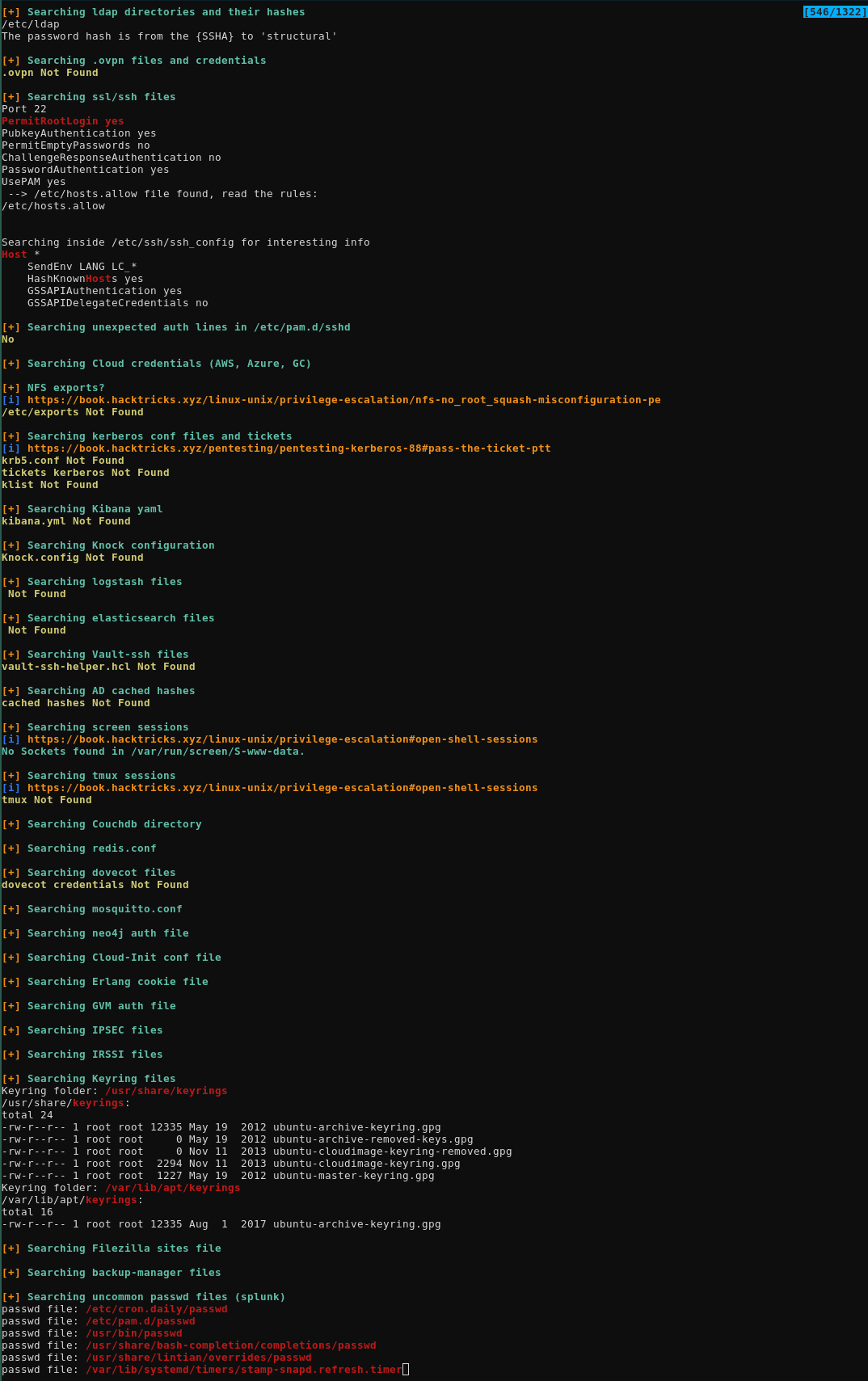Open hacktricks link under tmux sessions heading

coord(282,788)
